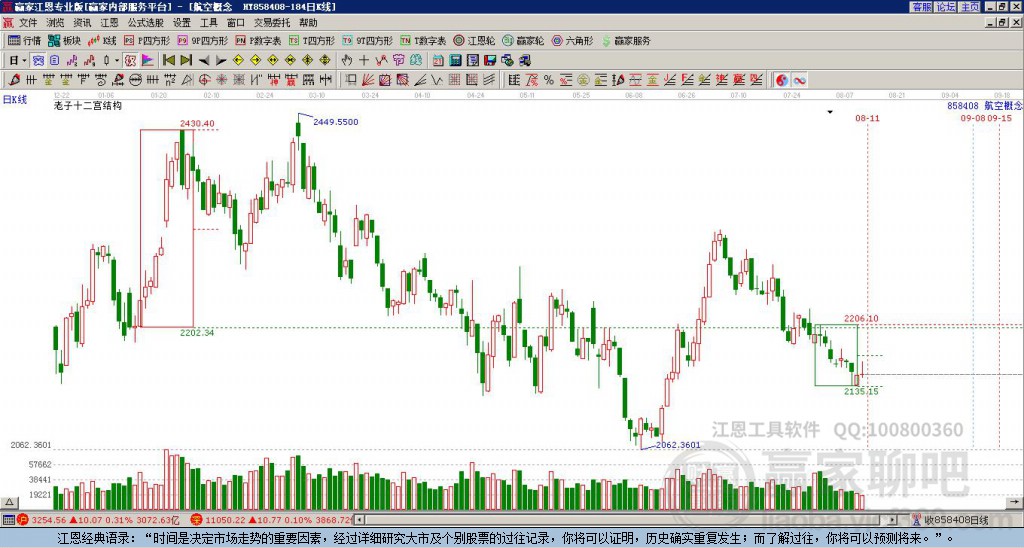Open 赢家服务 dollar-sign service
The image size is (1024, 548).
click(x=626, y=40)
